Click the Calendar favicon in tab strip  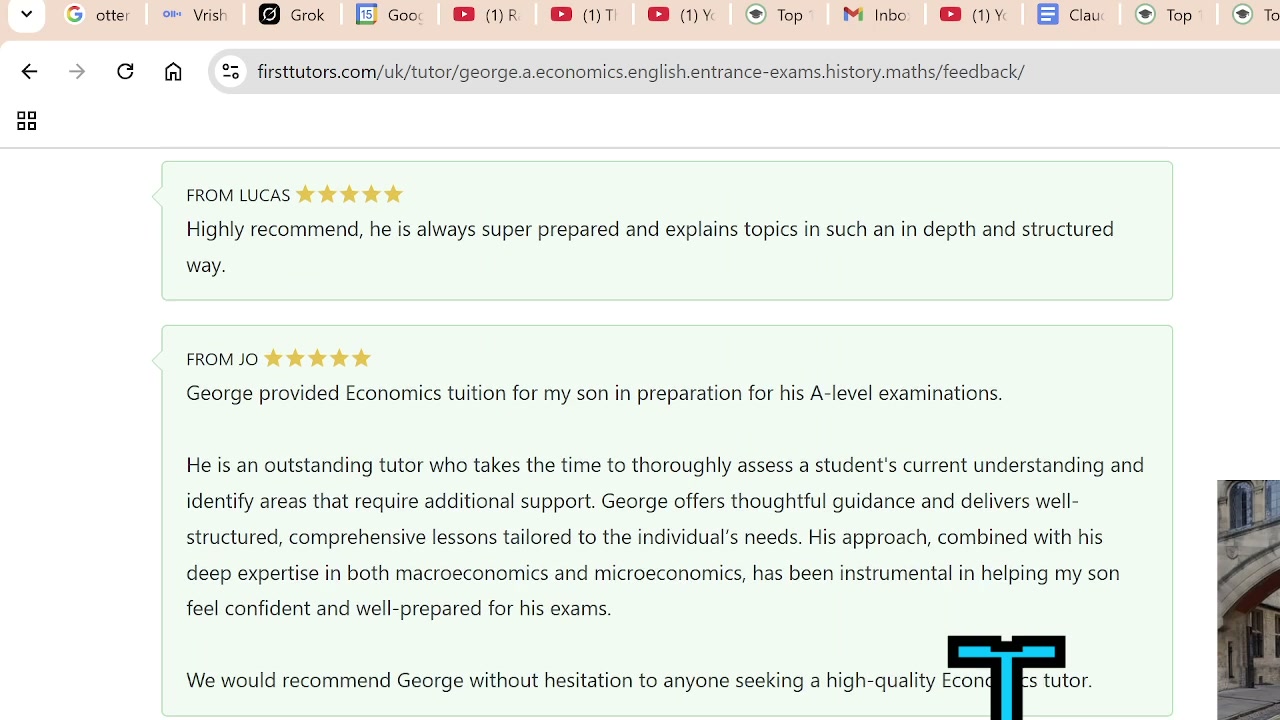[x=366, y=15]
